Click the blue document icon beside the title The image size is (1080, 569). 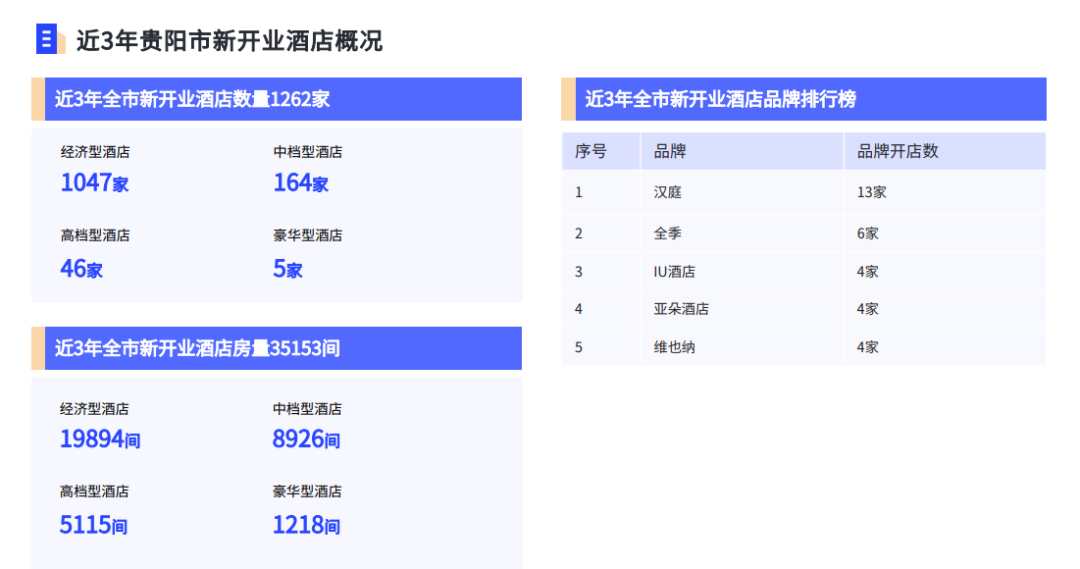pyautogui.click(x=49, y=40)
